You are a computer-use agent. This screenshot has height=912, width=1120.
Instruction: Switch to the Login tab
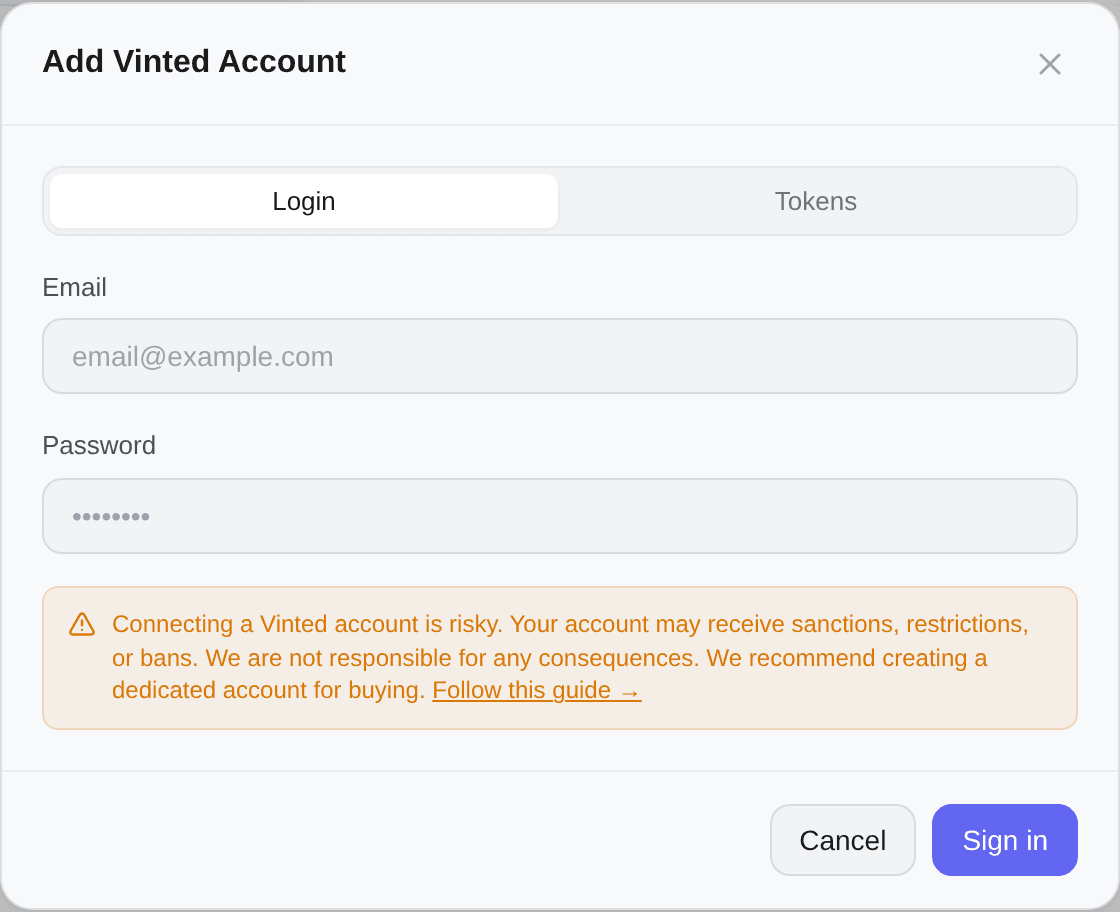(304, 201)
